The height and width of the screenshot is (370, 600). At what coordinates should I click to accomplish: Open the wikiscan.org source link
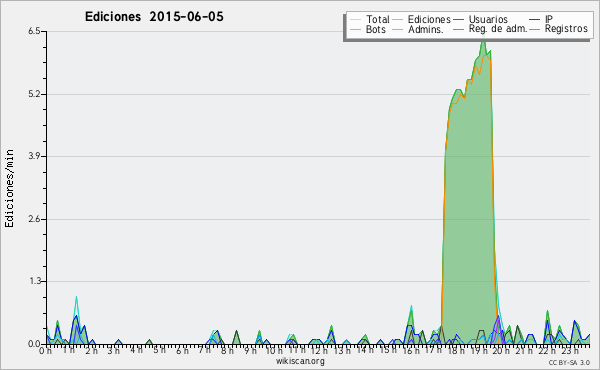tap(300, 361)
